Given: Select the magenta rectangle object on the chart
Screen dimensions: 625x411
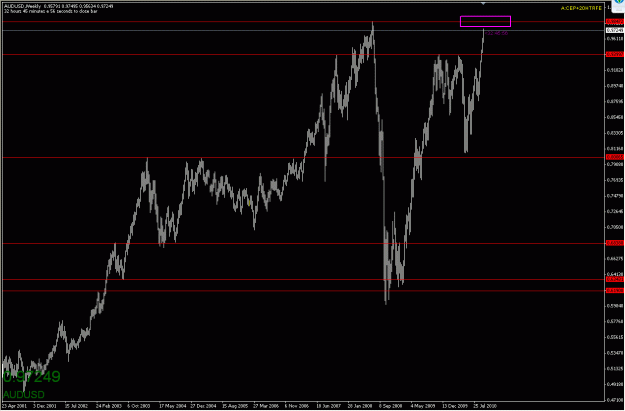Looking at the screenshot, I should [x=485, y=22].
